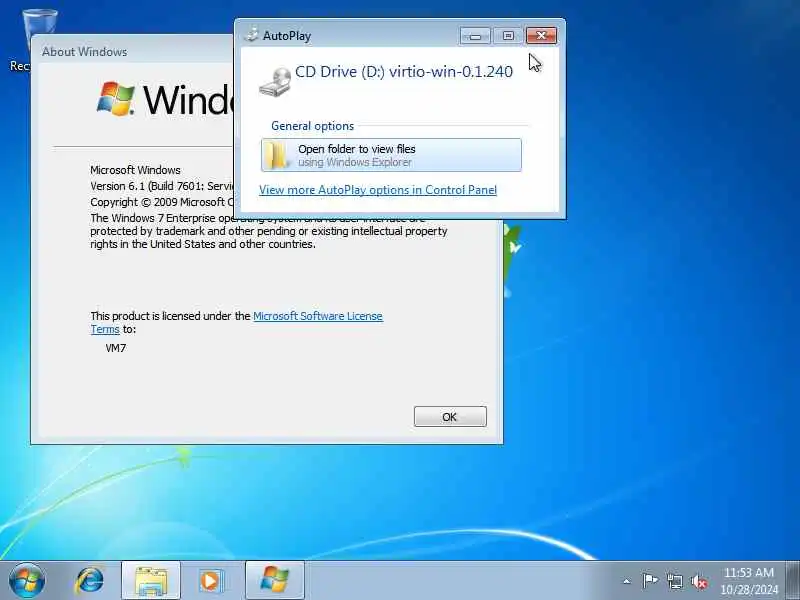Image resolution: width=800 pixels, height=600 pixels.
Task: Click the 'VM7' licensee text
Action: (116, 348)
